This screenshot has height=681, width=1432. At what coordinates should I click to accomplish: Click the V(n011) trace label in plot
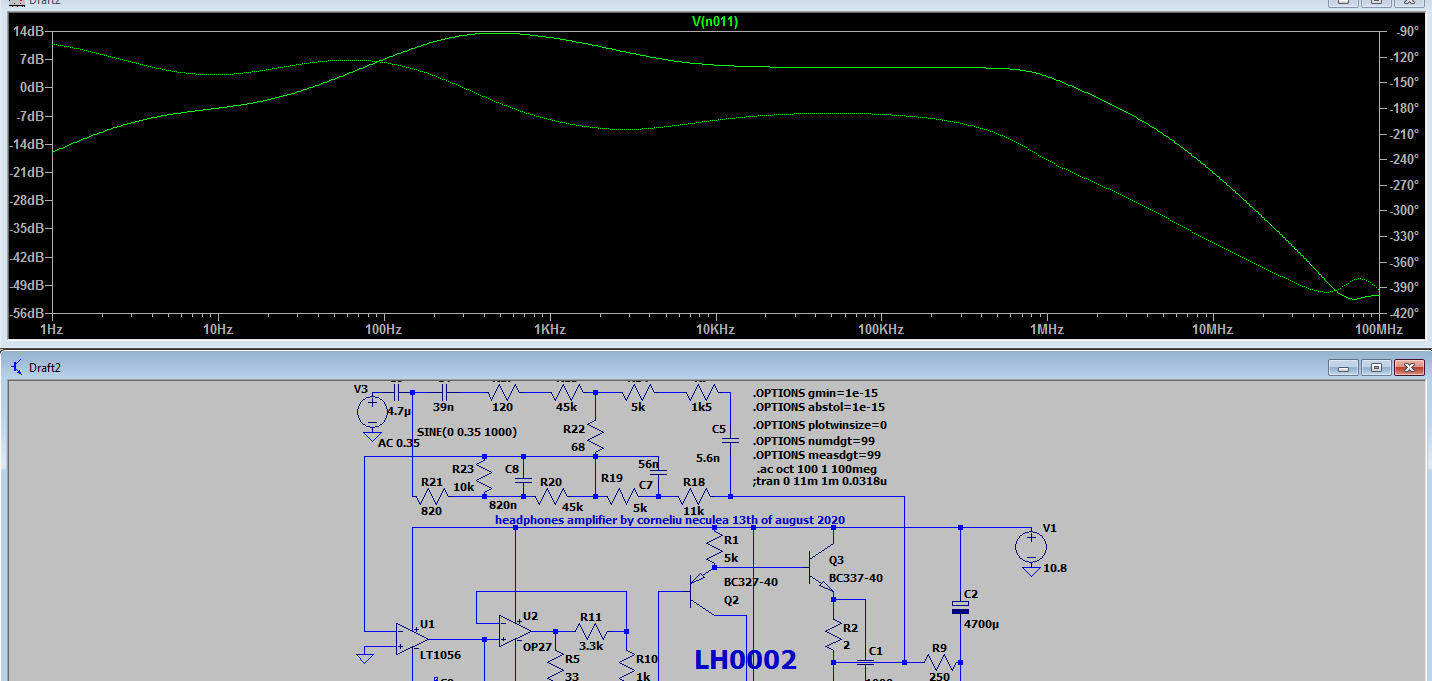715,21
